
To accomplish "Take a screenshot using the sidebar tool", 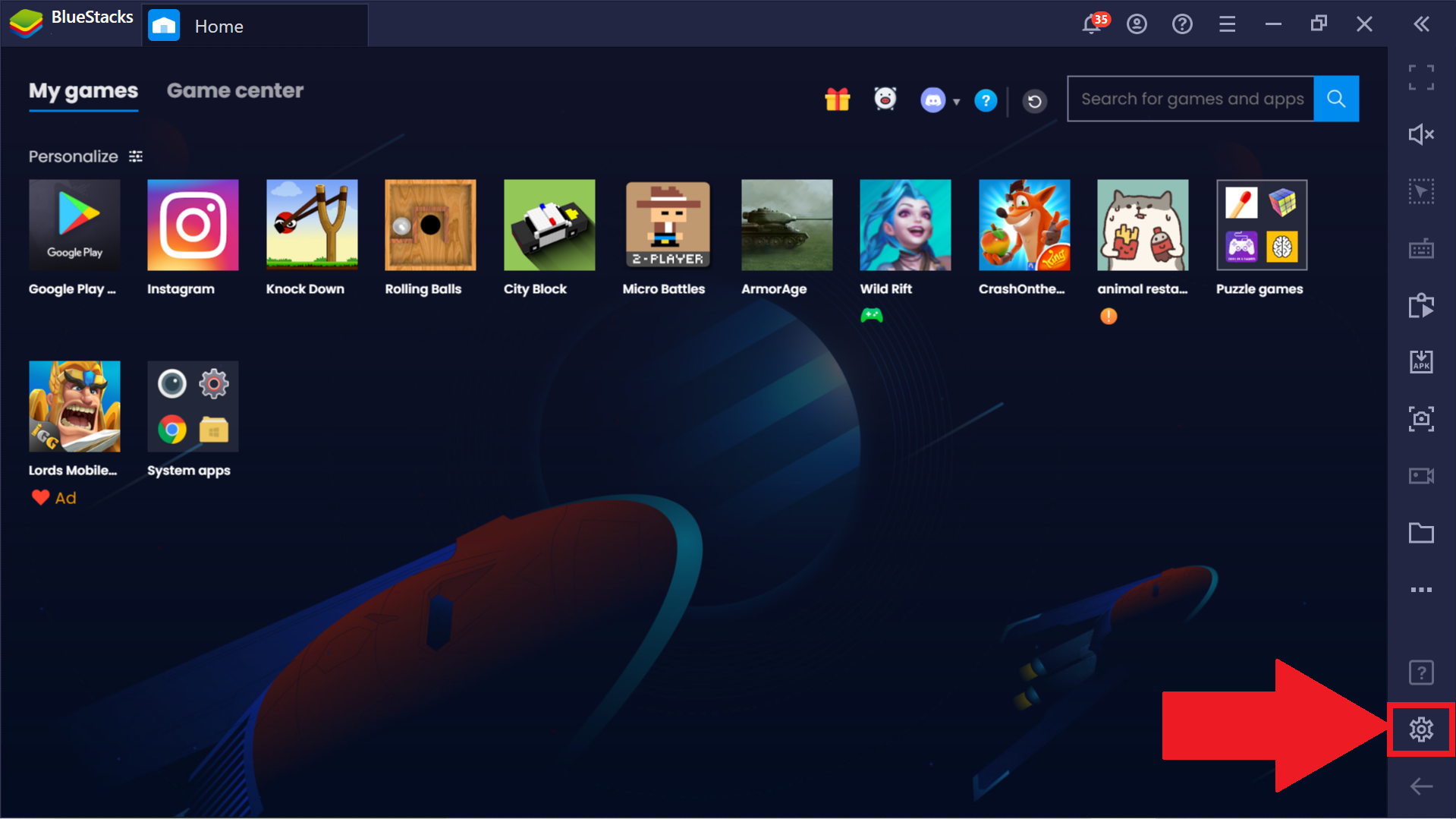I will point(1421,418).
